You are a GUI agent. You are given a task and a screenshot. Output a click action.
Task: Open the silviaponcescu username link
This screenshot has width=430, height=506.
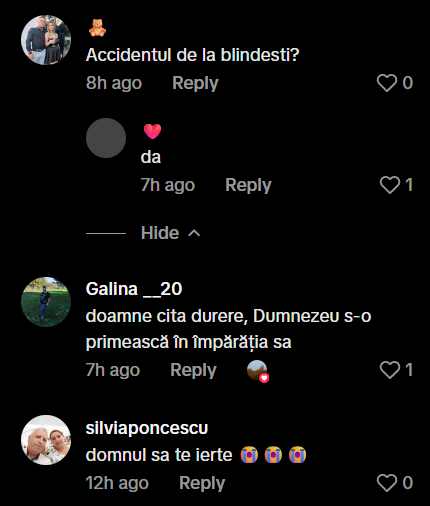coord(147,428)
